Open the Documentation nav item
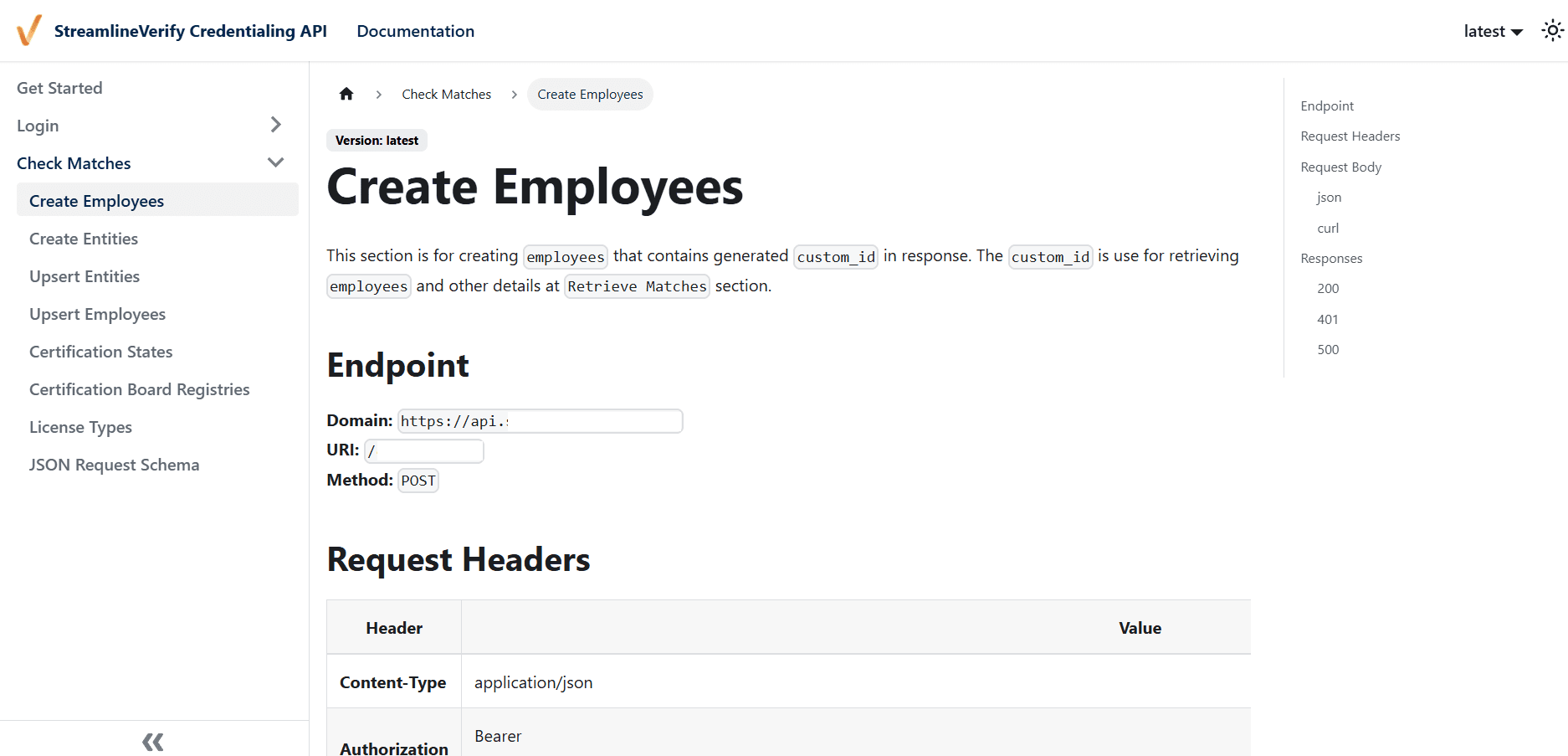This screenshot has height=756, width=1568. coord(415,31)
